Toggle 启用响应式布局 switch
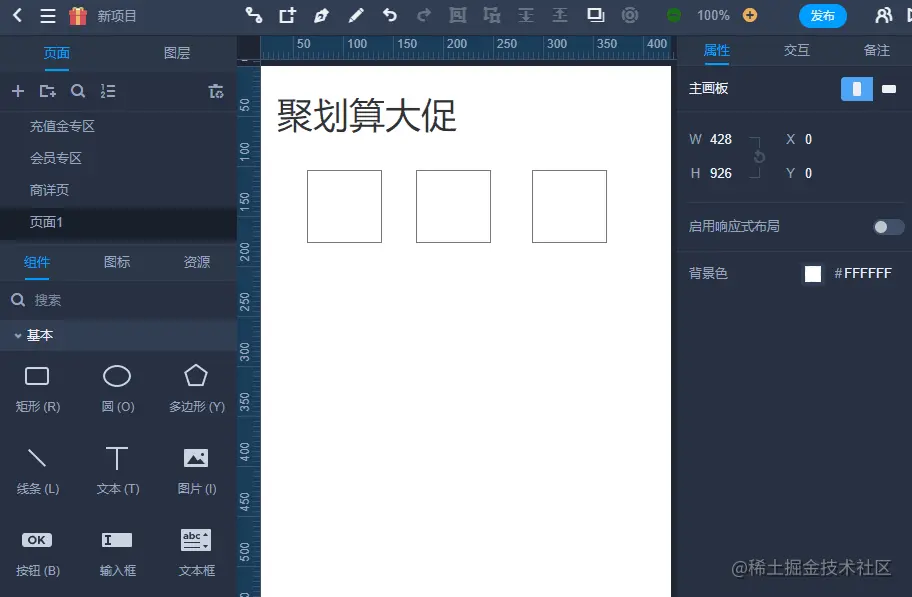 886,227
